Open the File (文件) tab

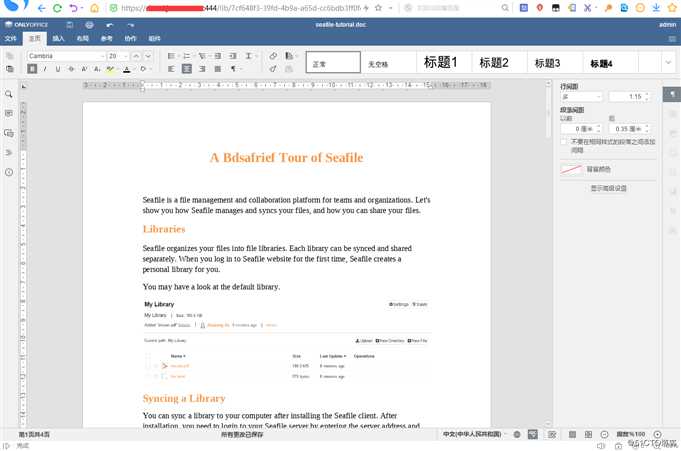pyautogui.click(x=10, y=39)
